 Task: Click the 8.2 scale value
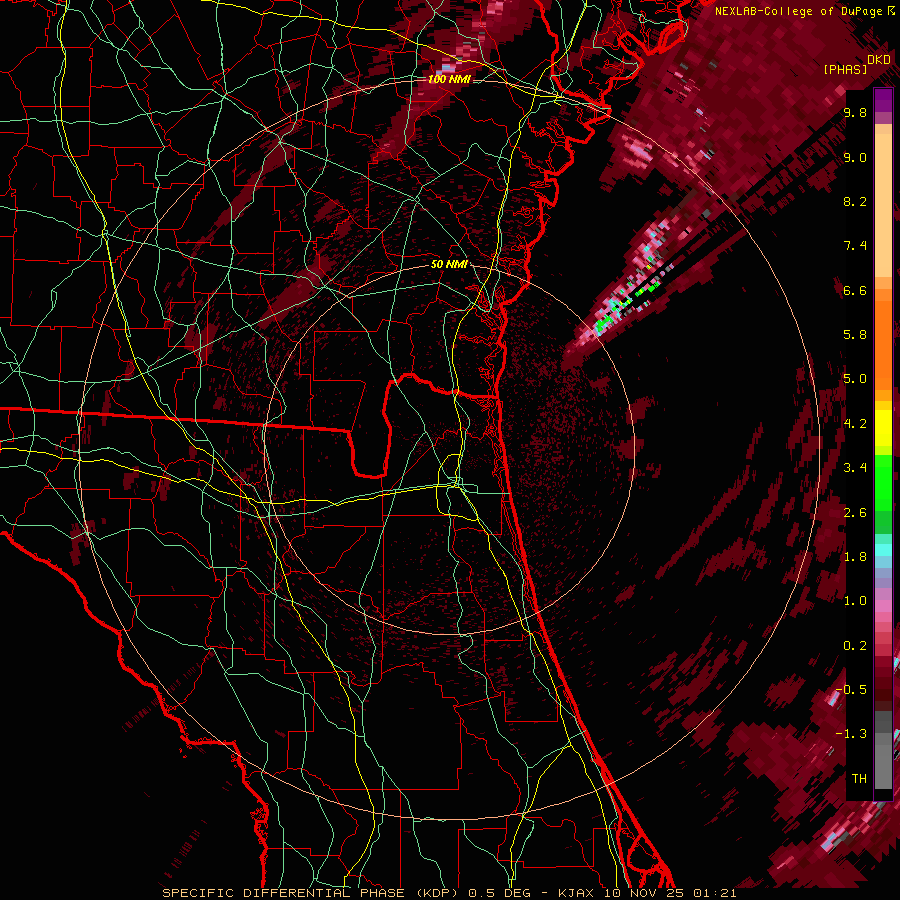tap(855, 201)
